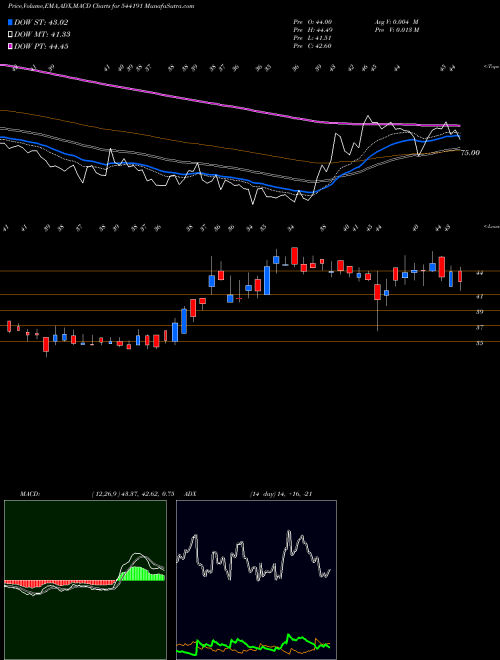Image resolution: width=500 pixels, height=660 pixels.
Task: Click the 'Pre L: 41.51' value
Action: (313, 38)
